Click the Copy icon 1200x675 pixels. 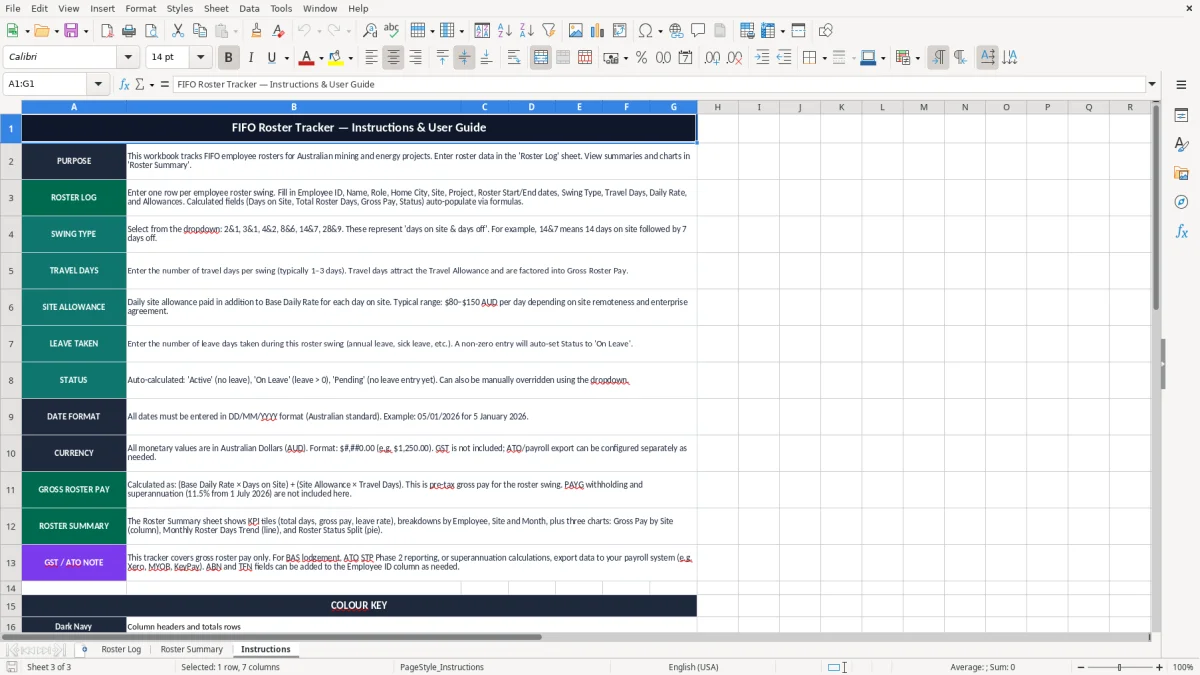(x=199, y=31)
